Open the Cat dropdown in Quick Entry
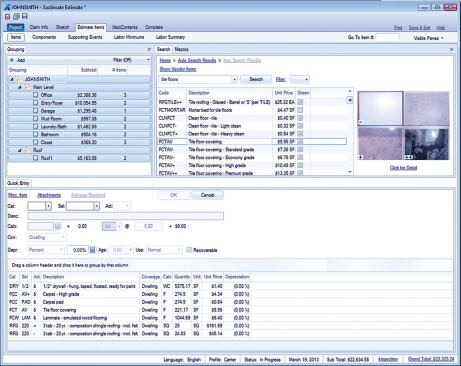 pos(48,206)
